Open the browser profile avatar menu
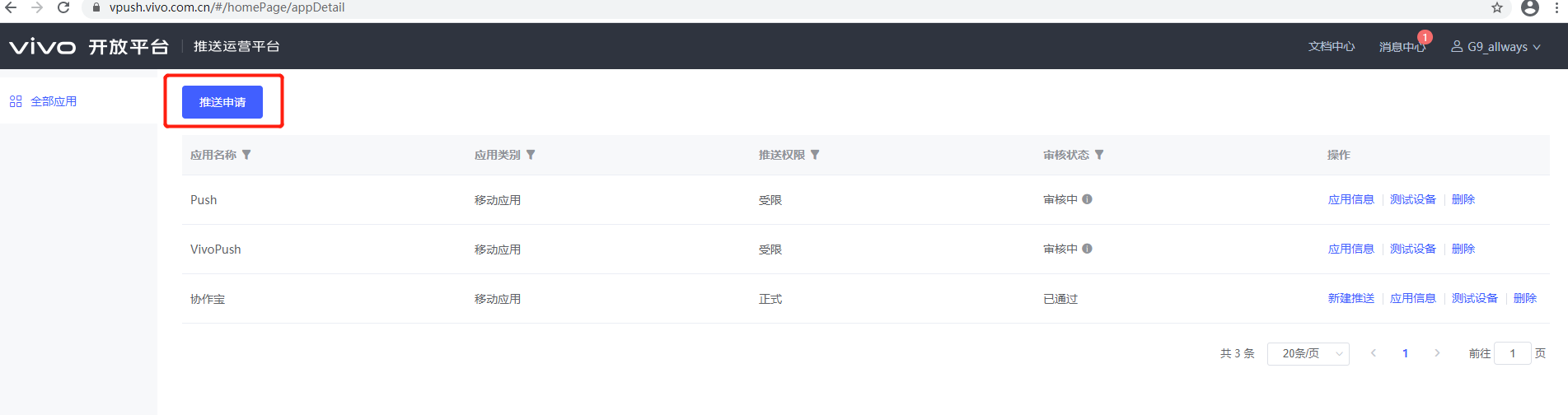1568x415 pixels. pyautogui.click(x=1530, y=7)
